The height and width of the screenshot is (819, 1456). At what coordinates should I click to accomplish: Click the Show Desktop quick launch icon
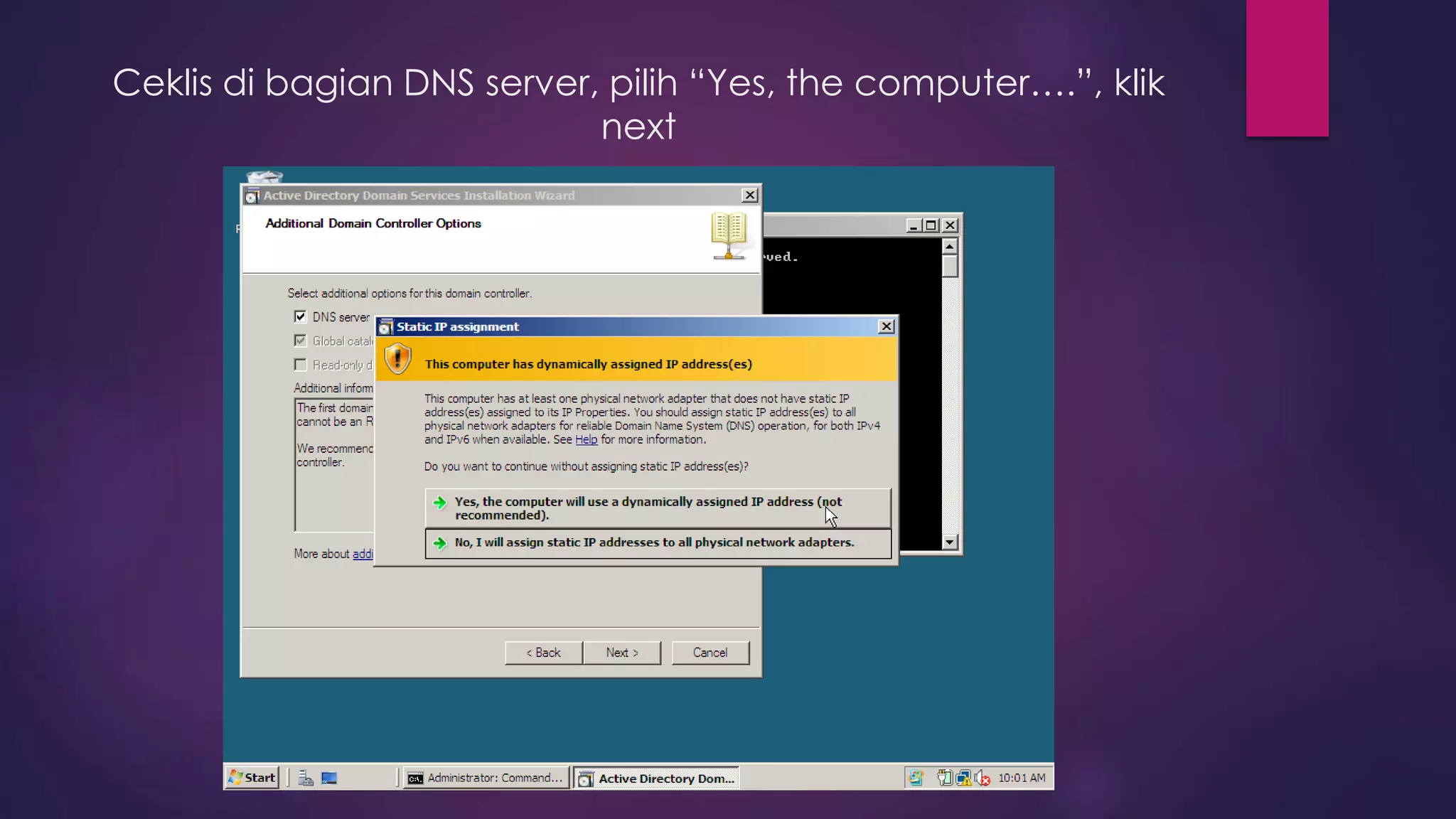click(x=329, y=778)
